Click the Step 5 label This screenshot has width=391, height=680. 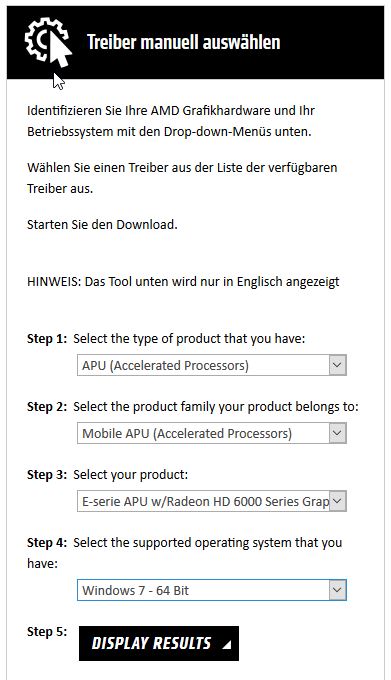(x=47, y=631)
